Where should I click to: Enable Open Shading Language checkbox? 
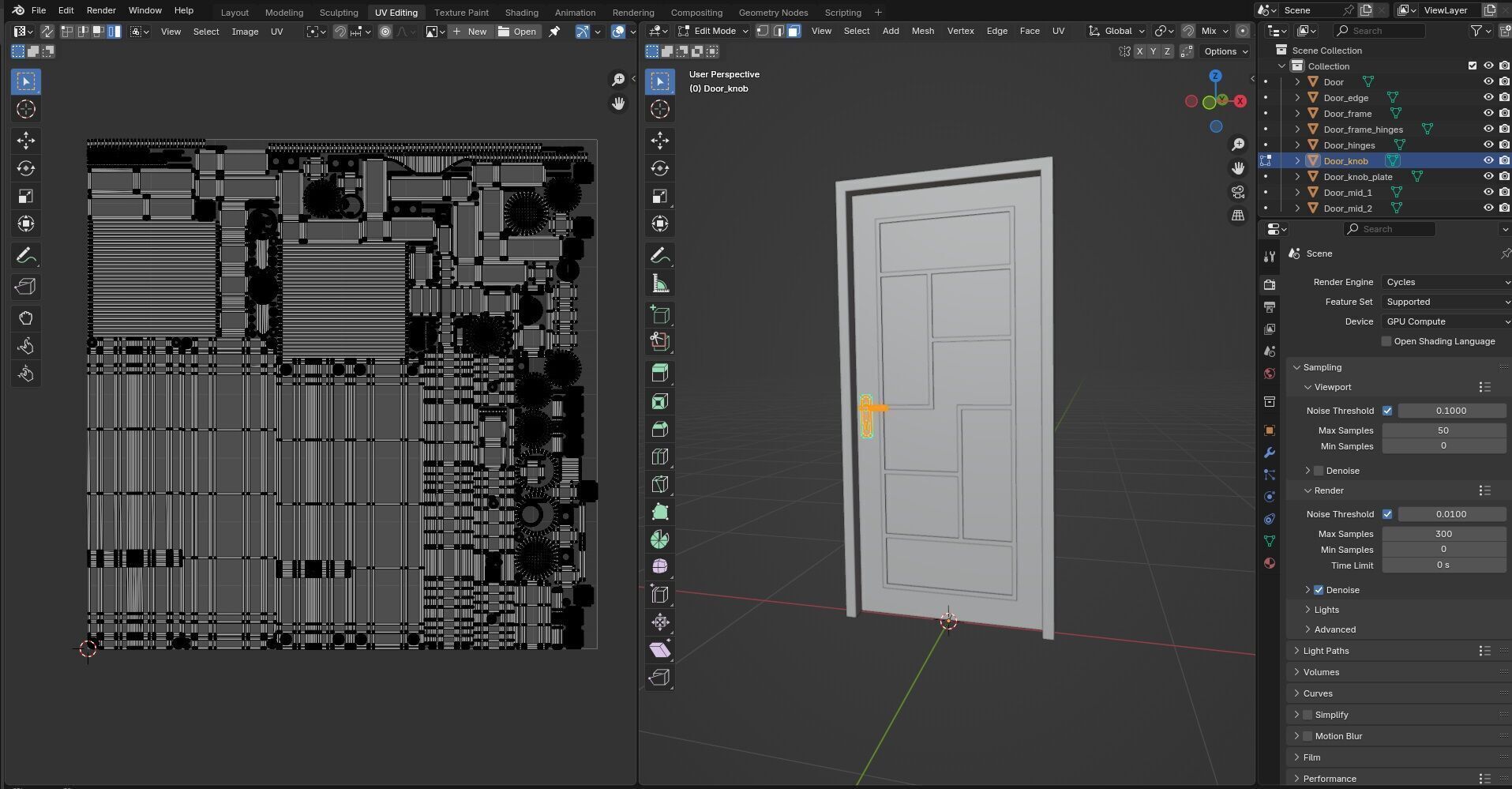pyautogui.click(x=1386, y=341)
